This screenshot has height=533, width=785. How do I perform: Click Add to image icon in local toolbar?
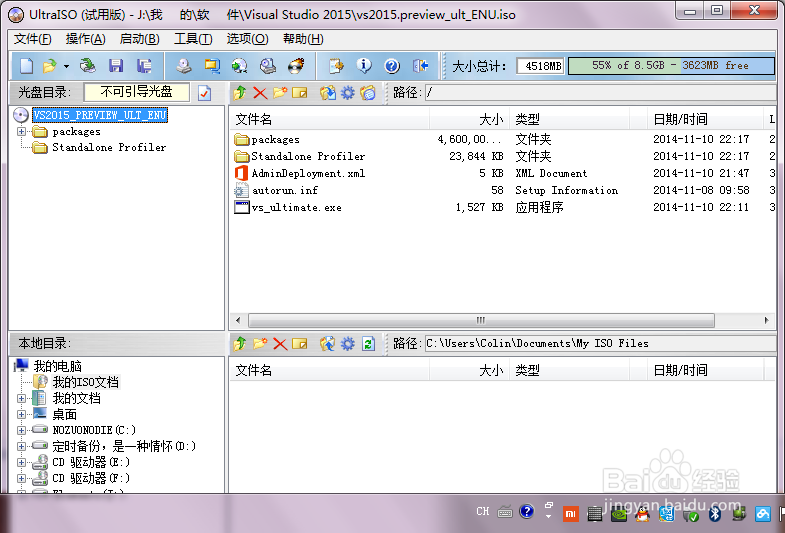click(x=328, y=344)
